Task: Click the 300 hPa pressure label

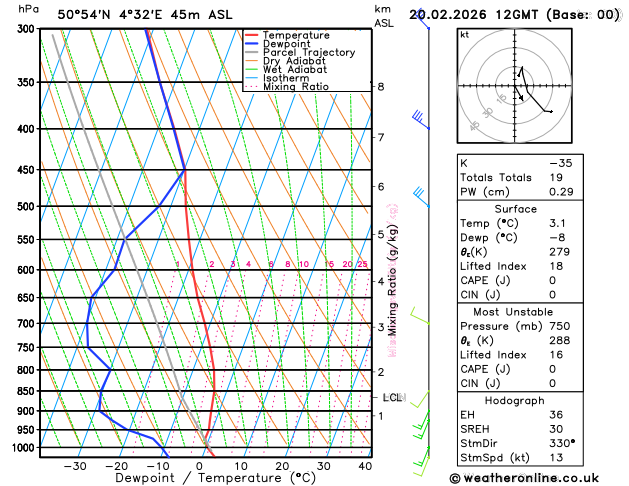Action: 28,29
